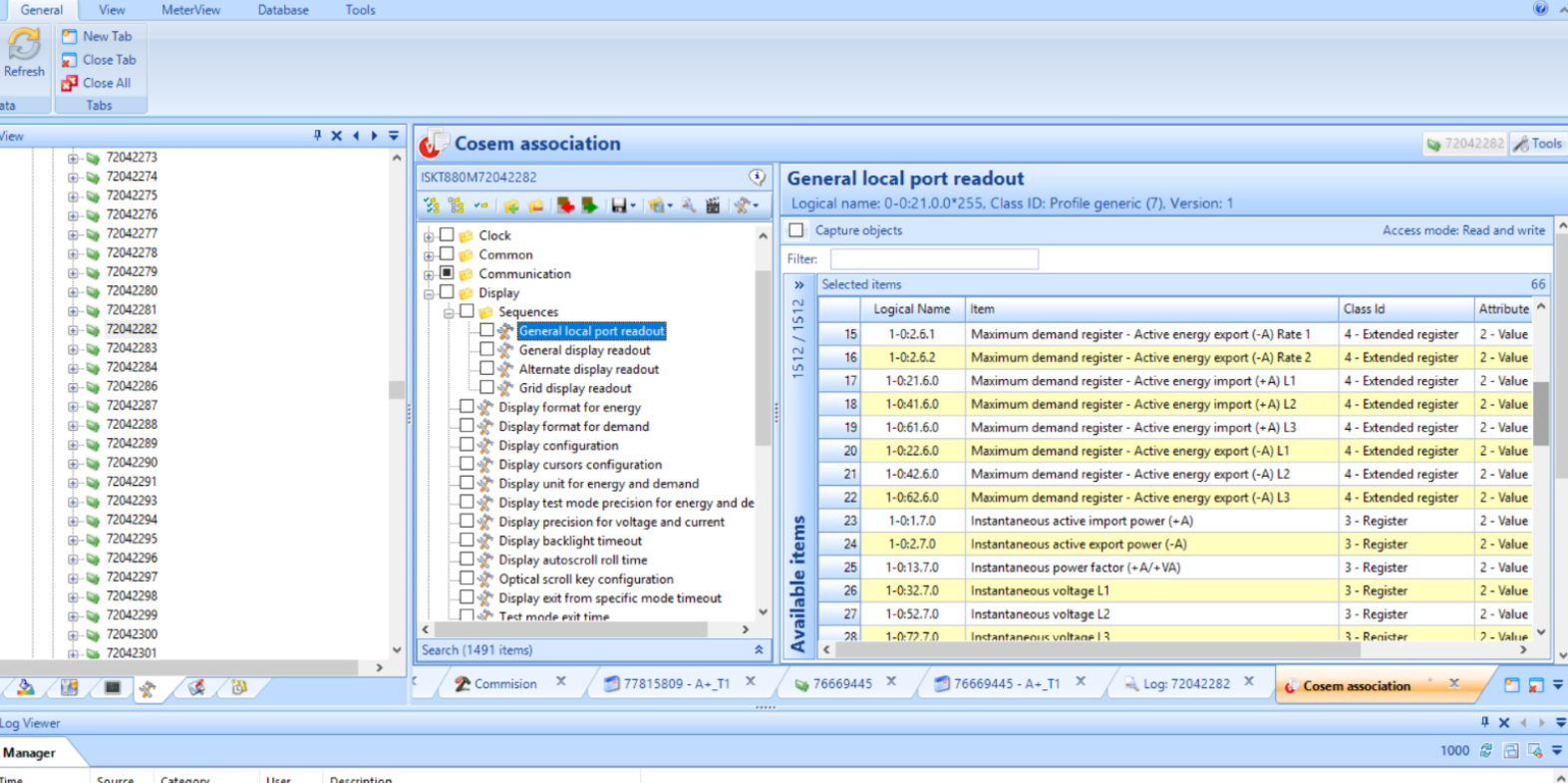Viewport: 1568px width, 783px height.
Task: Click the Tools button at top right
Action: (1537, 144)
